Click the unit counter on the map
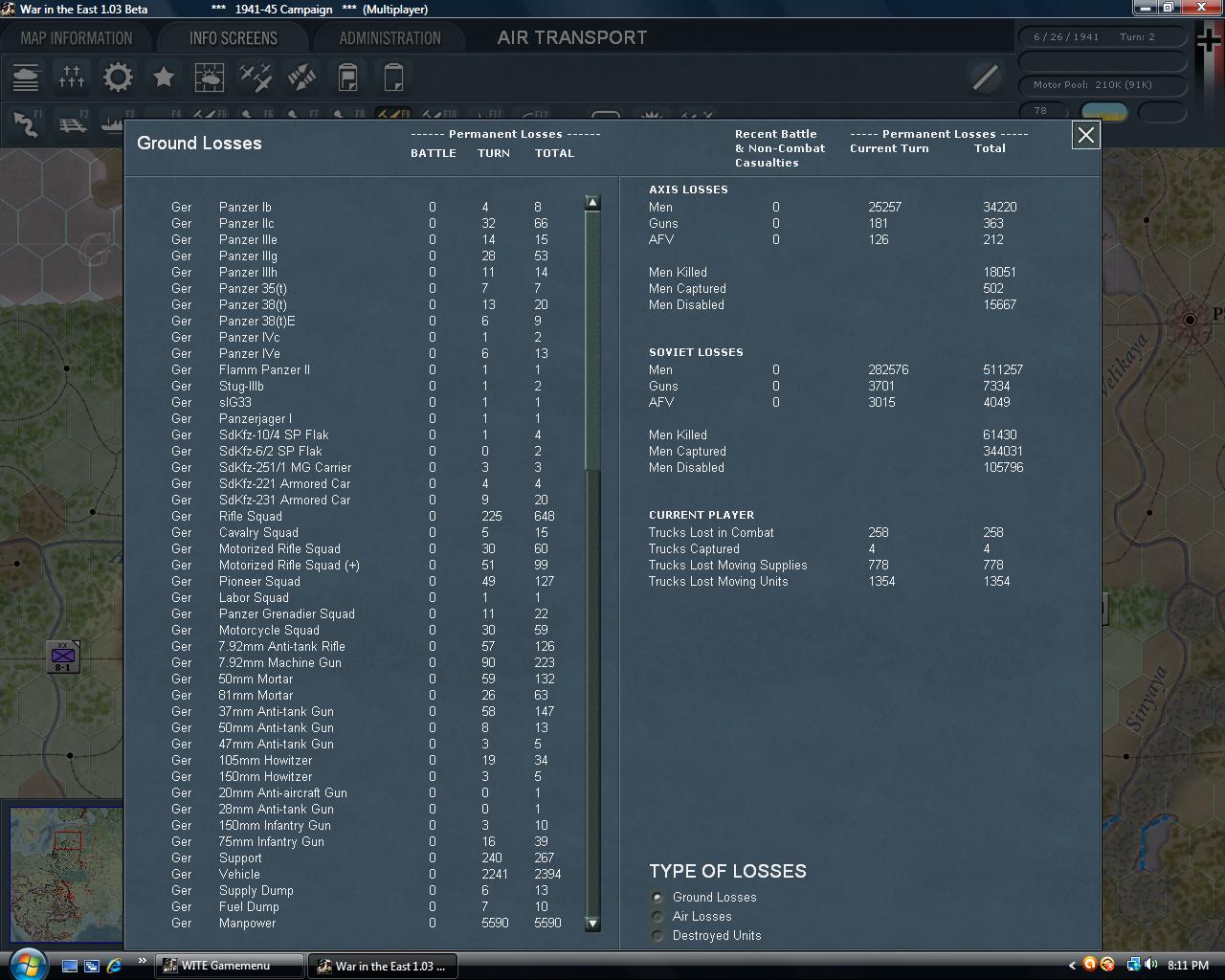The width and height of the screenshot is (1225, 980). [63, 657]
